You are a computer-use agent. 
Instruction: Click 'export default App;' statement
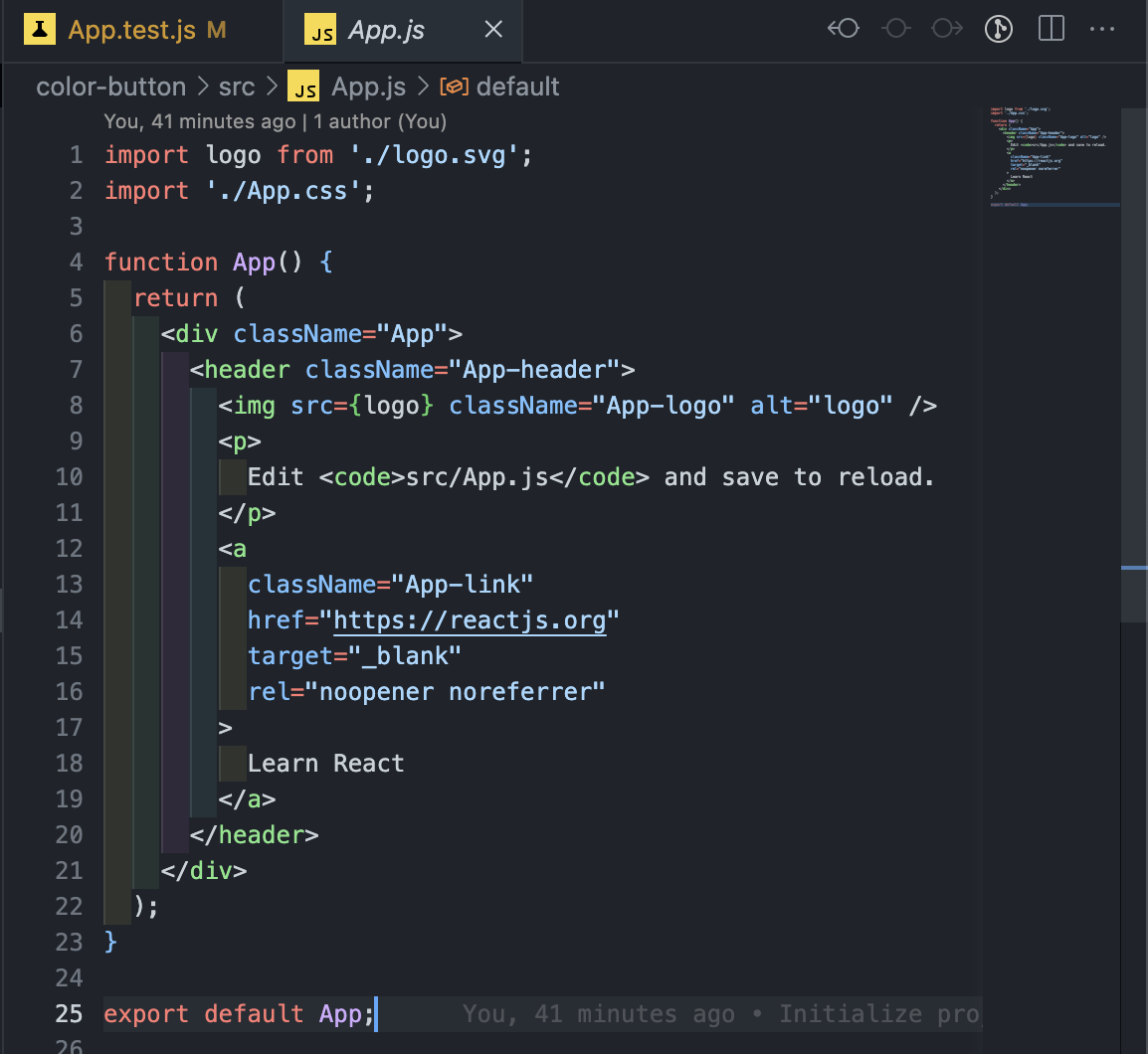pyautogui.click(x=240, y=1014)
